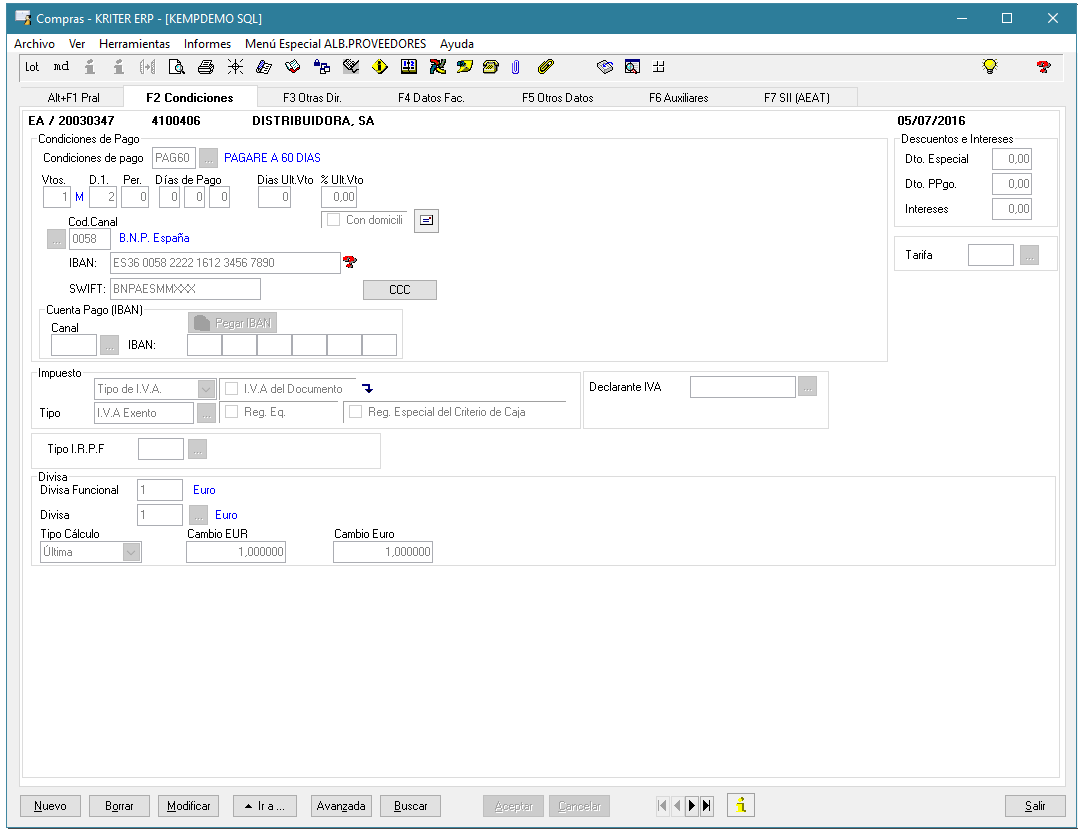Click the red and yellow arrows toolbar icon
This screenshot has height=831, width=1080.
click(x=437, y=67)
